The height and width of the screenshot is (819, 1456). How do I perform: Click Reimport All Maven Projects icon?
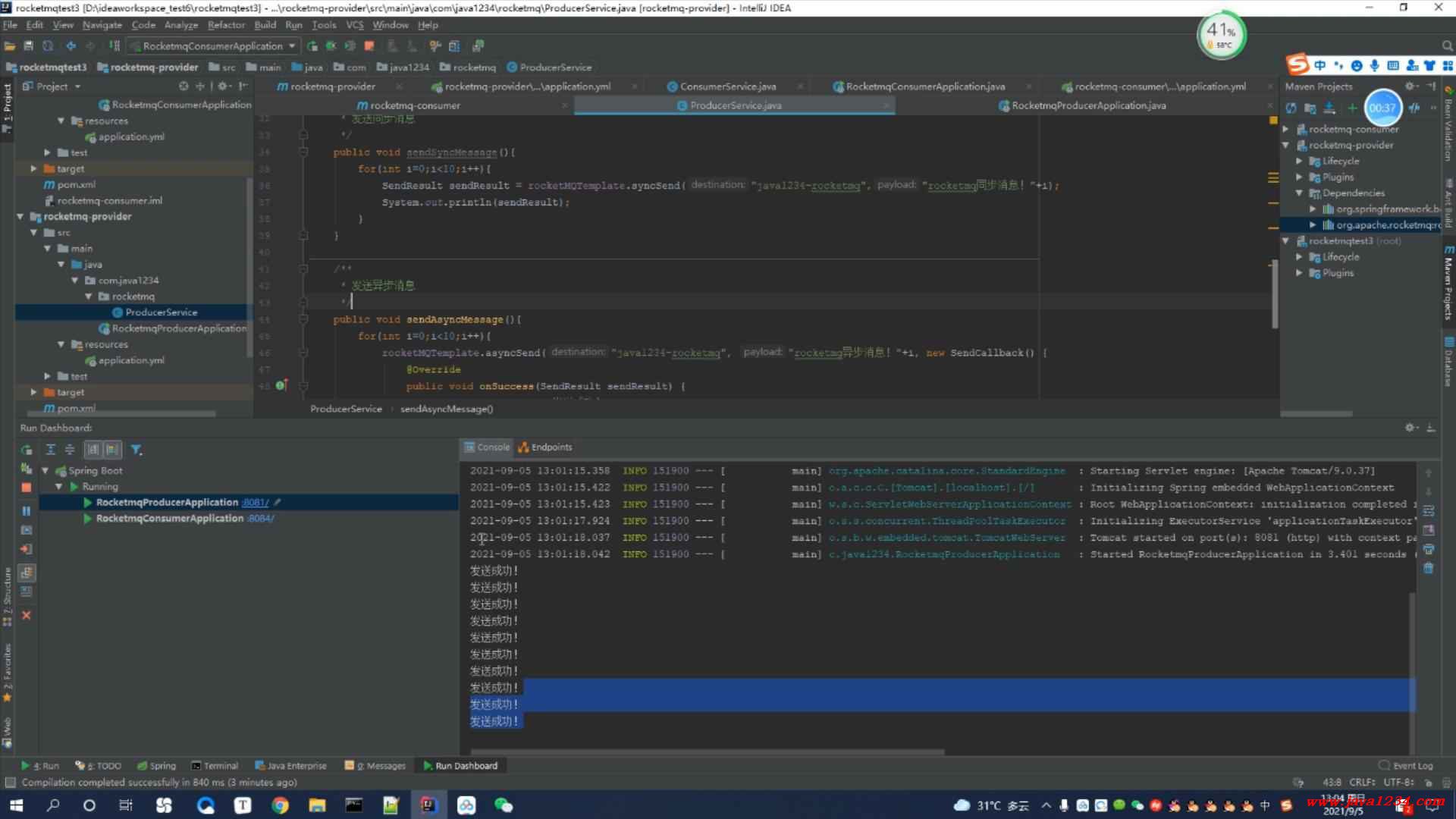pos(1291,108)
